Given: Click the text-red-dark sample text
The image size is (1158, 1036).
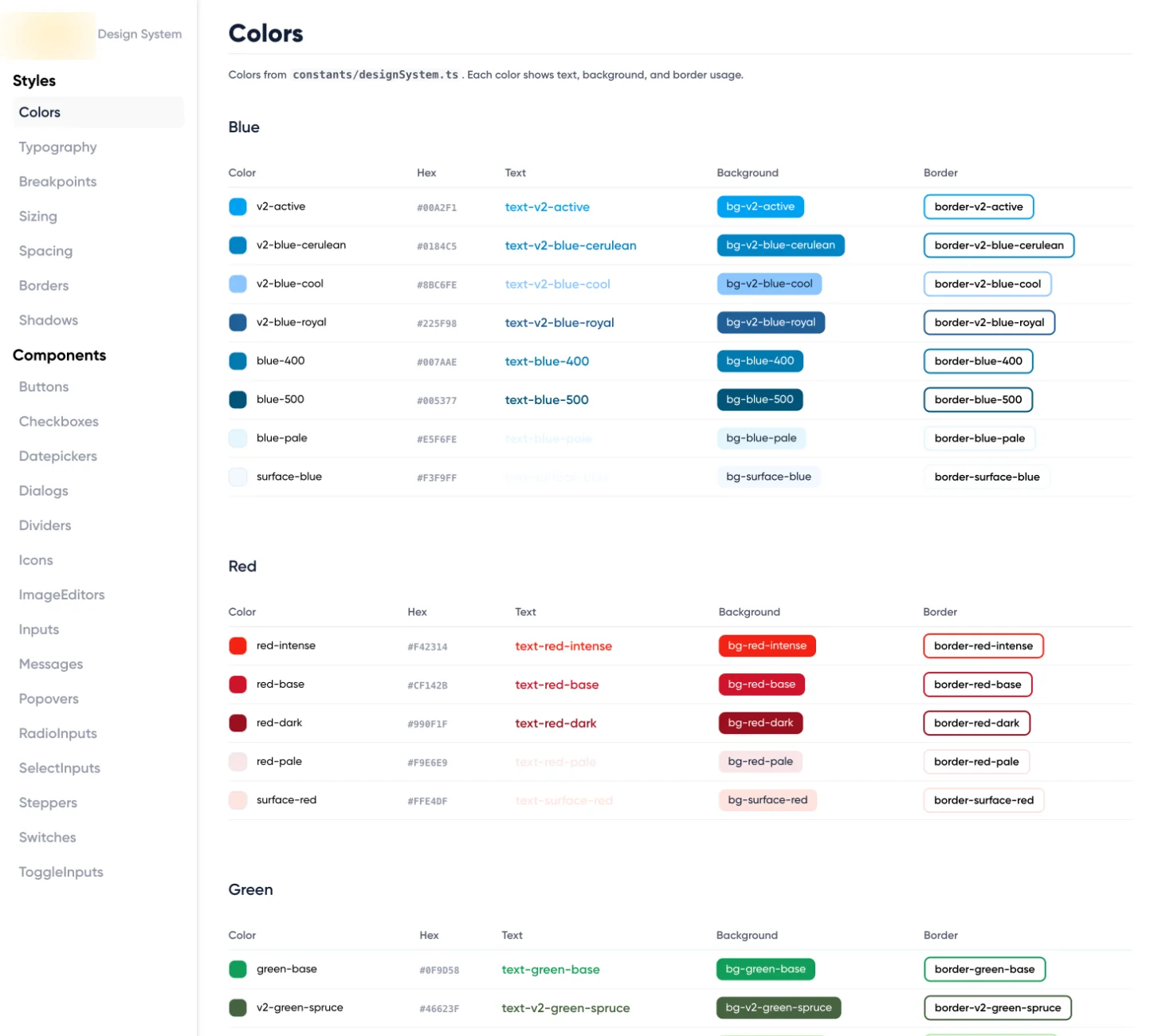Looking at the screenshot, I should click(x=555, y=724).
